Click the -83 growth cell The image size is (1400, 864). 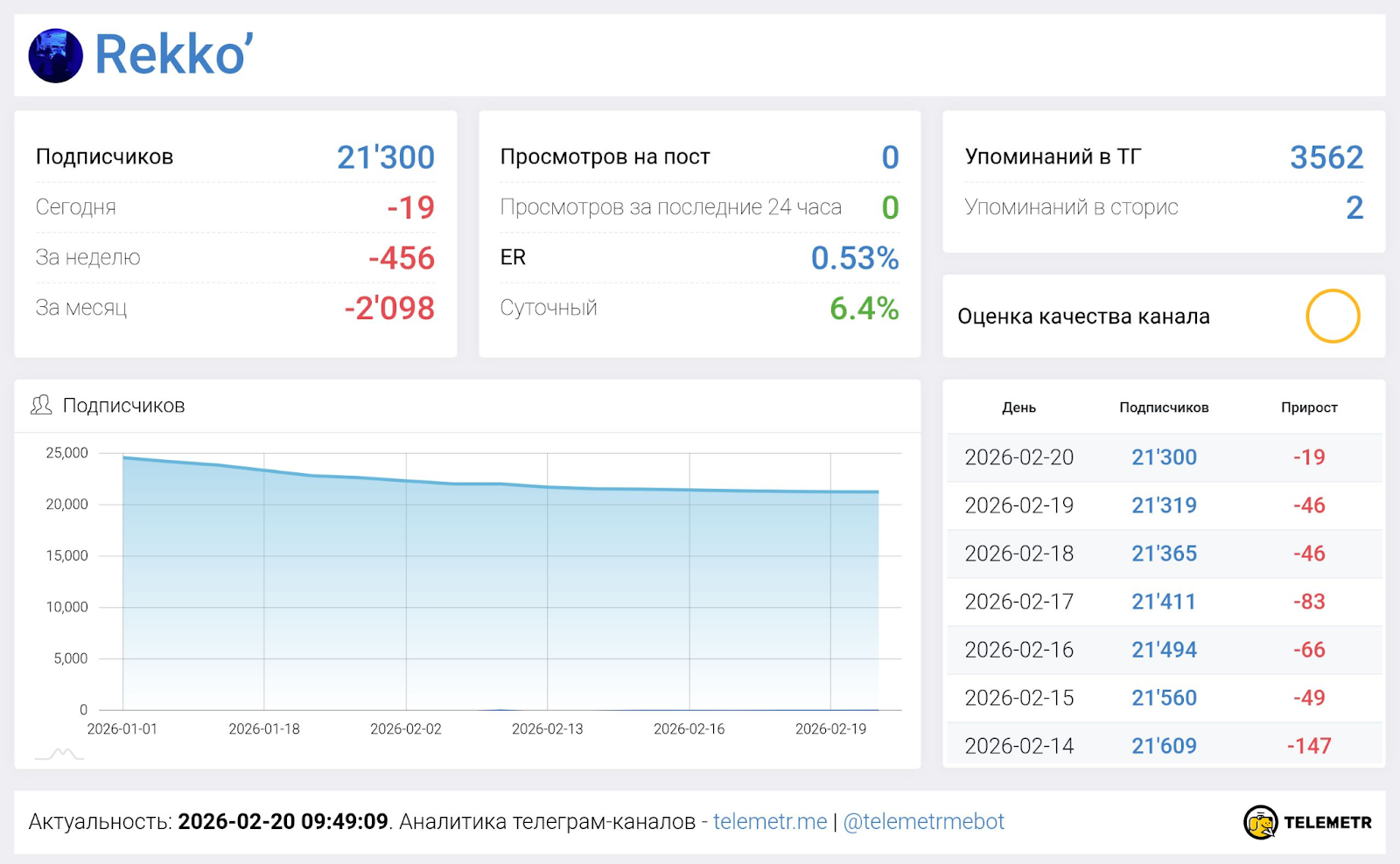coord(1309,602)
